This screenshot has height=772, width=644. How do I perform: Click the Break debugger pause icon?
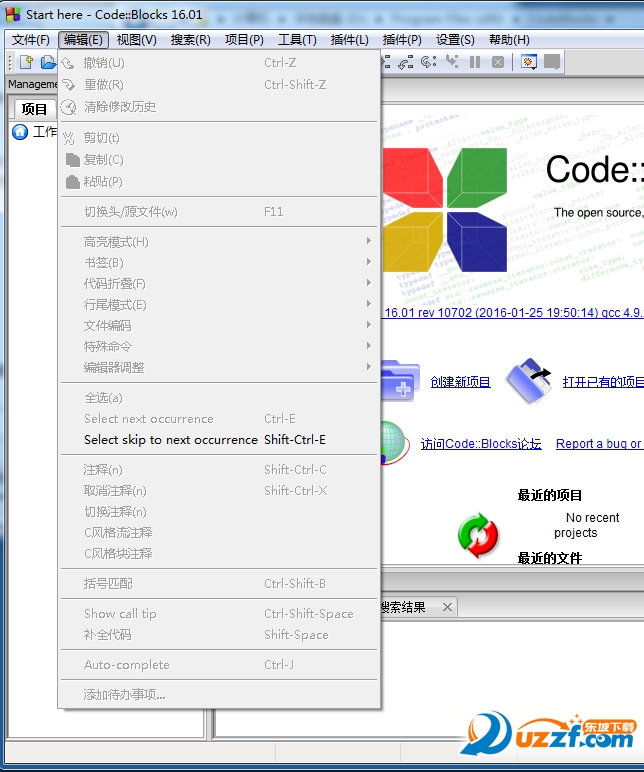point(475,62)
